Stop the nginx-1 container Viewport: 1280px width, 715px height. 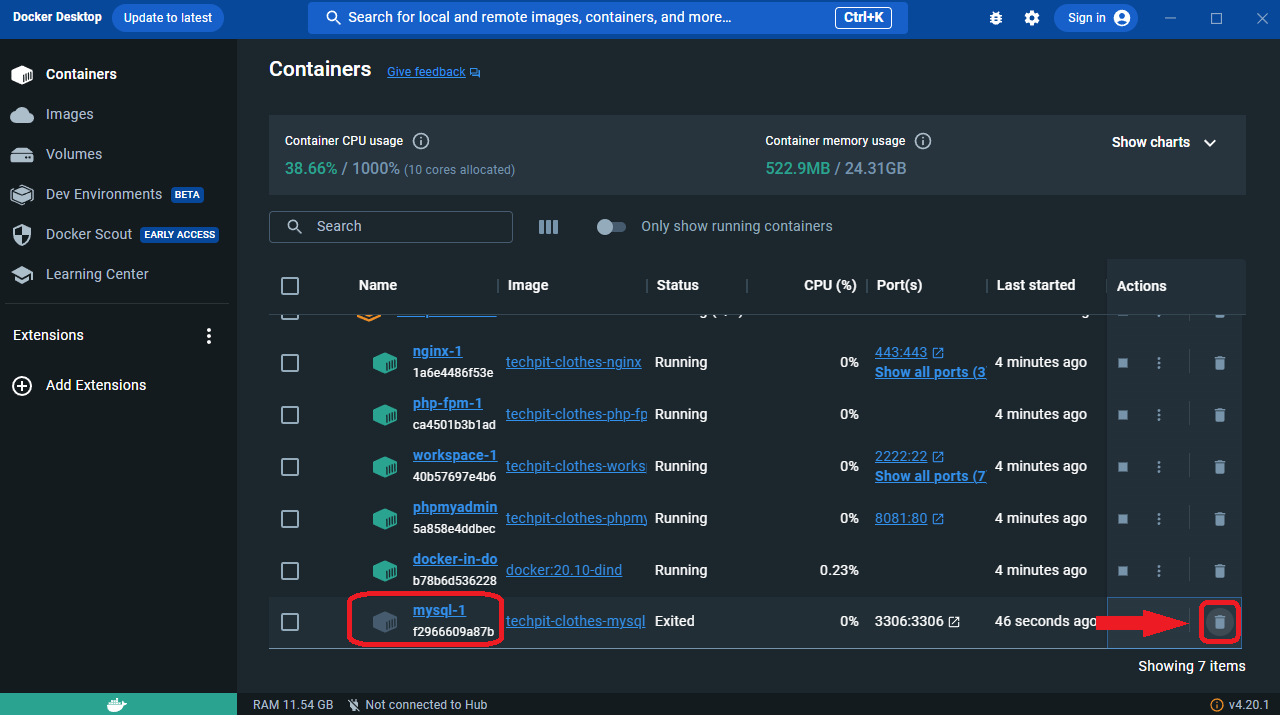1123,363
